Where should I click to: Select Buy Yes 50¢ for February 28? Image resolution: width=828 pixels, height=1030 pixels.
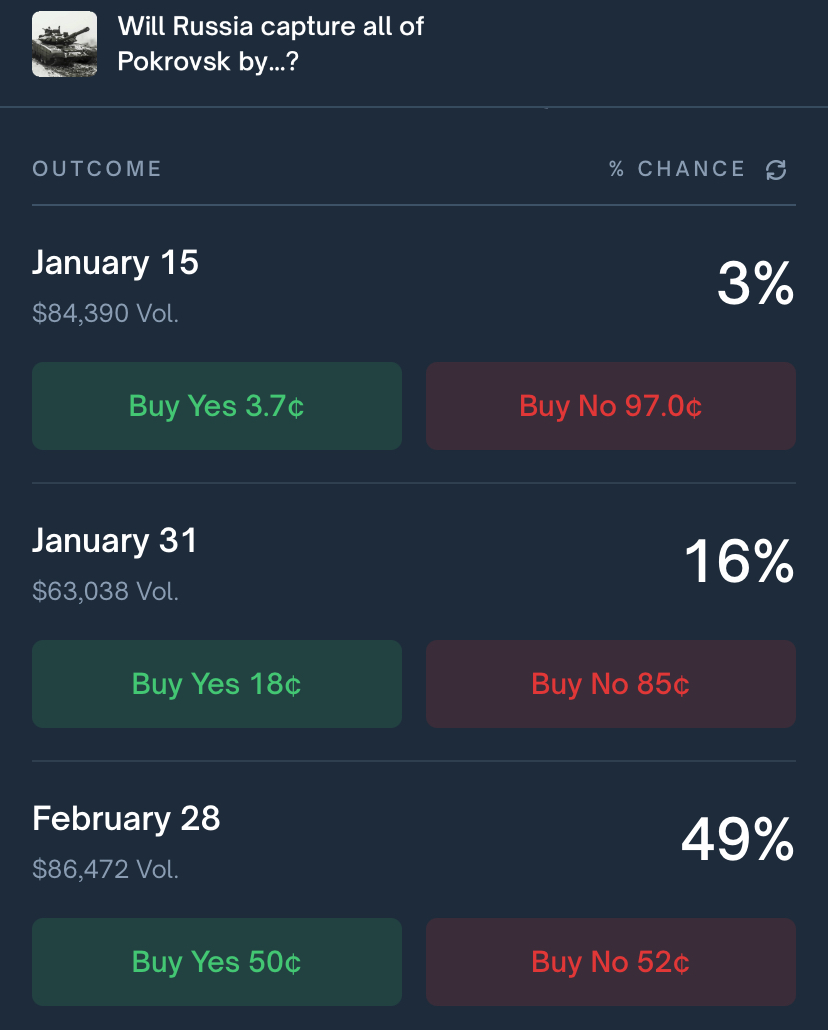tap(217, 962)
